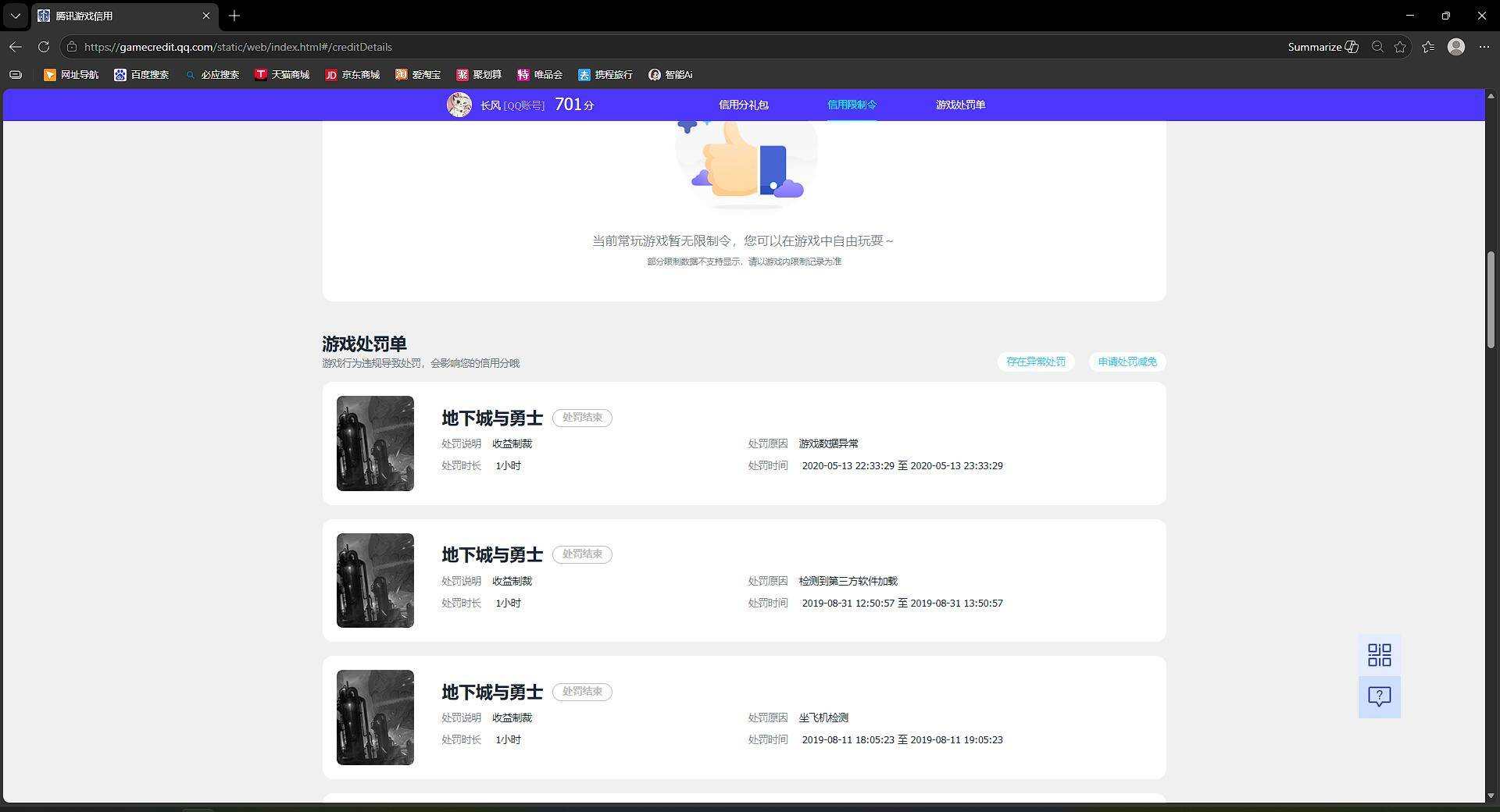Open the favorites list icon

click(x=1428, y=47)
